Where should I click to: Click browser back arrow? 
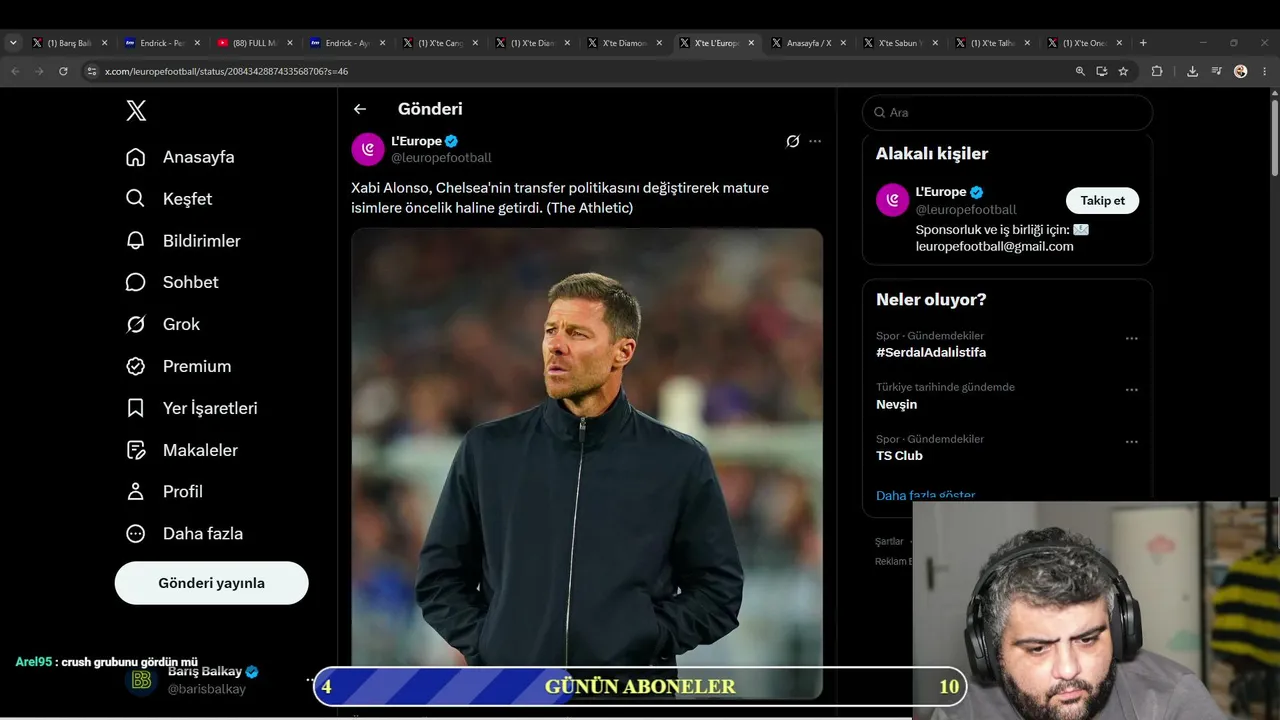[x=15, y=71]
